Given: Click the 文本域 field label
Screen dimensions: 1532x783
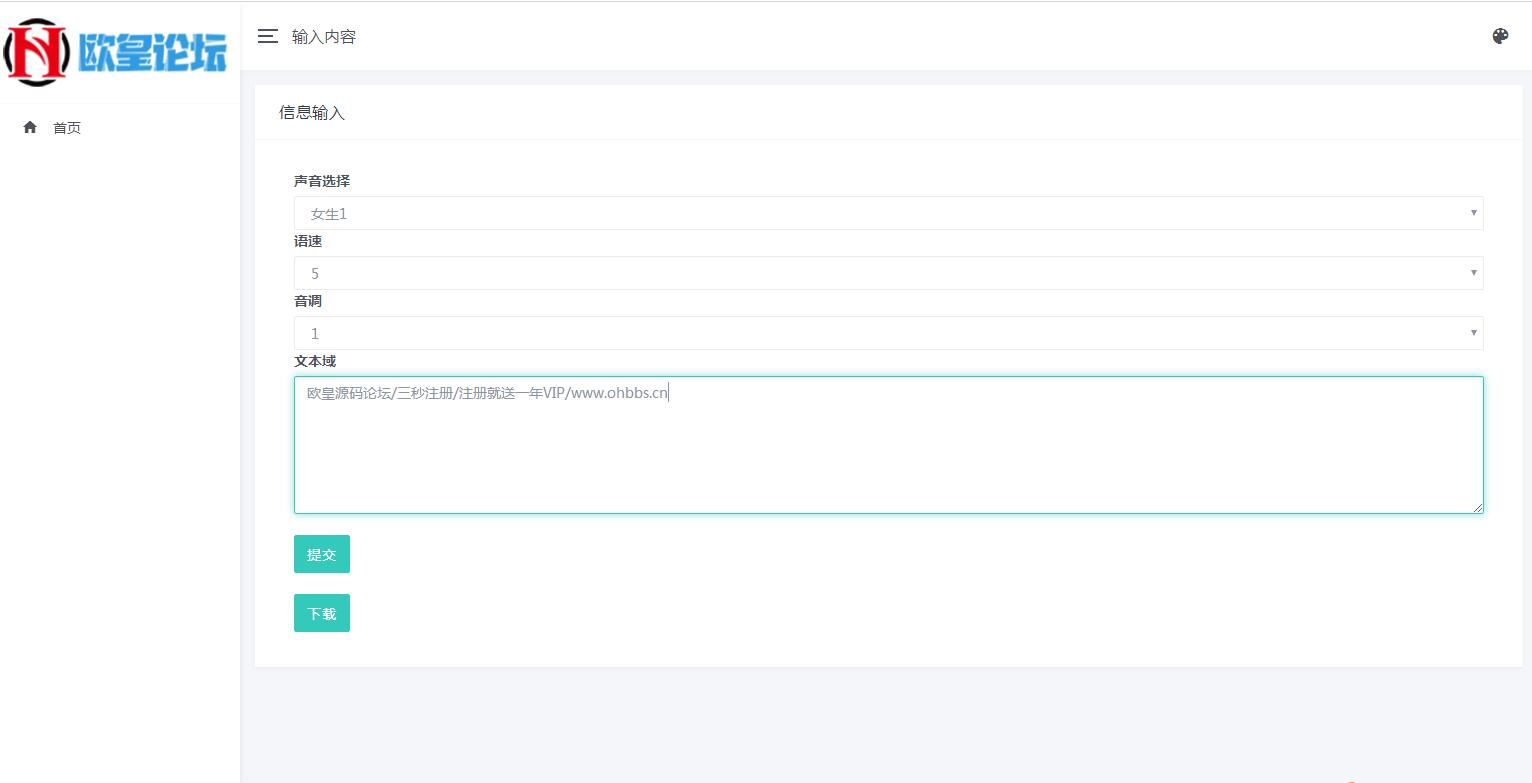Looking at the screenshot, I should click(x=315, y=361).
